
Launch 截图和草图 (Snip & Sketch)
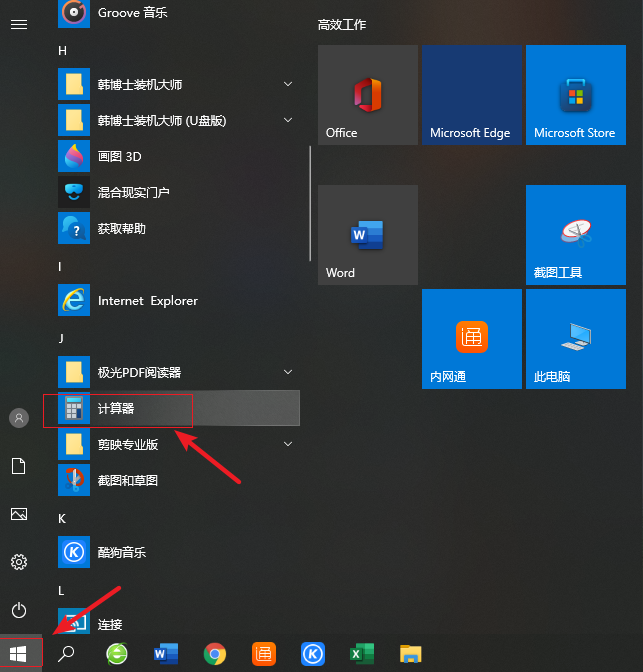point(127,481)
